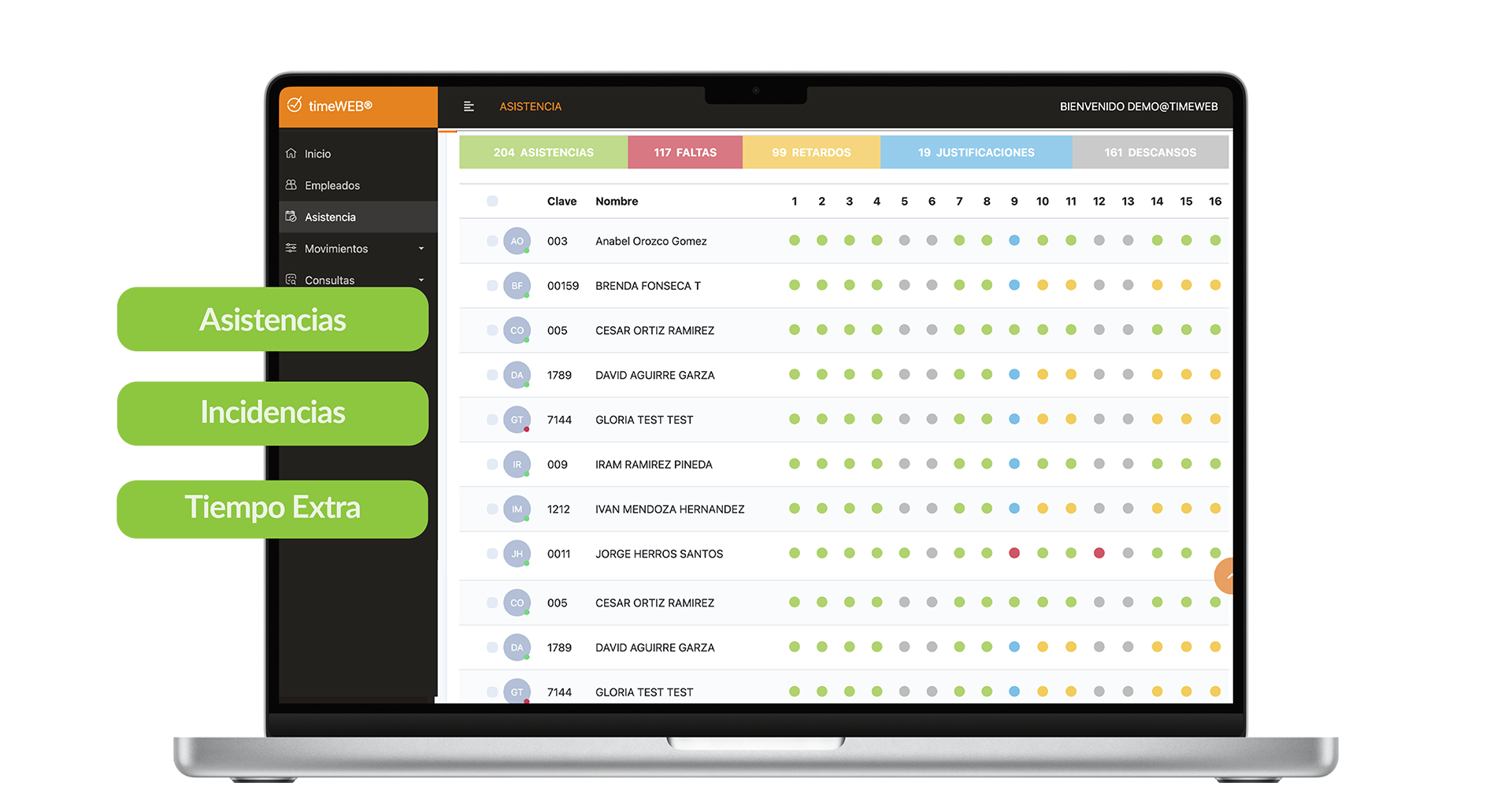Select the checkbox beside IRAM RAMIREZ PINEDA
Image resolution: width=1512 pixels, height=790 pixels.
492,464
